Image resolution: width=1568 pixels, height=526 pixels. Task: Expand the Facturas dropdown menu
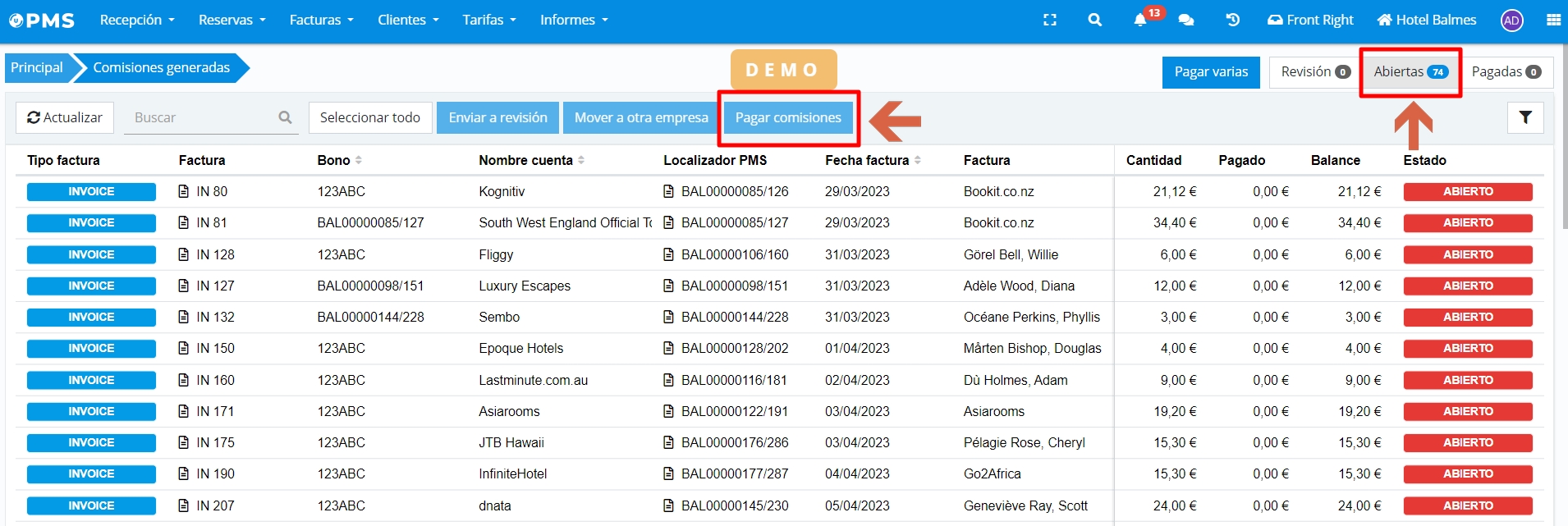coord(321,20)
